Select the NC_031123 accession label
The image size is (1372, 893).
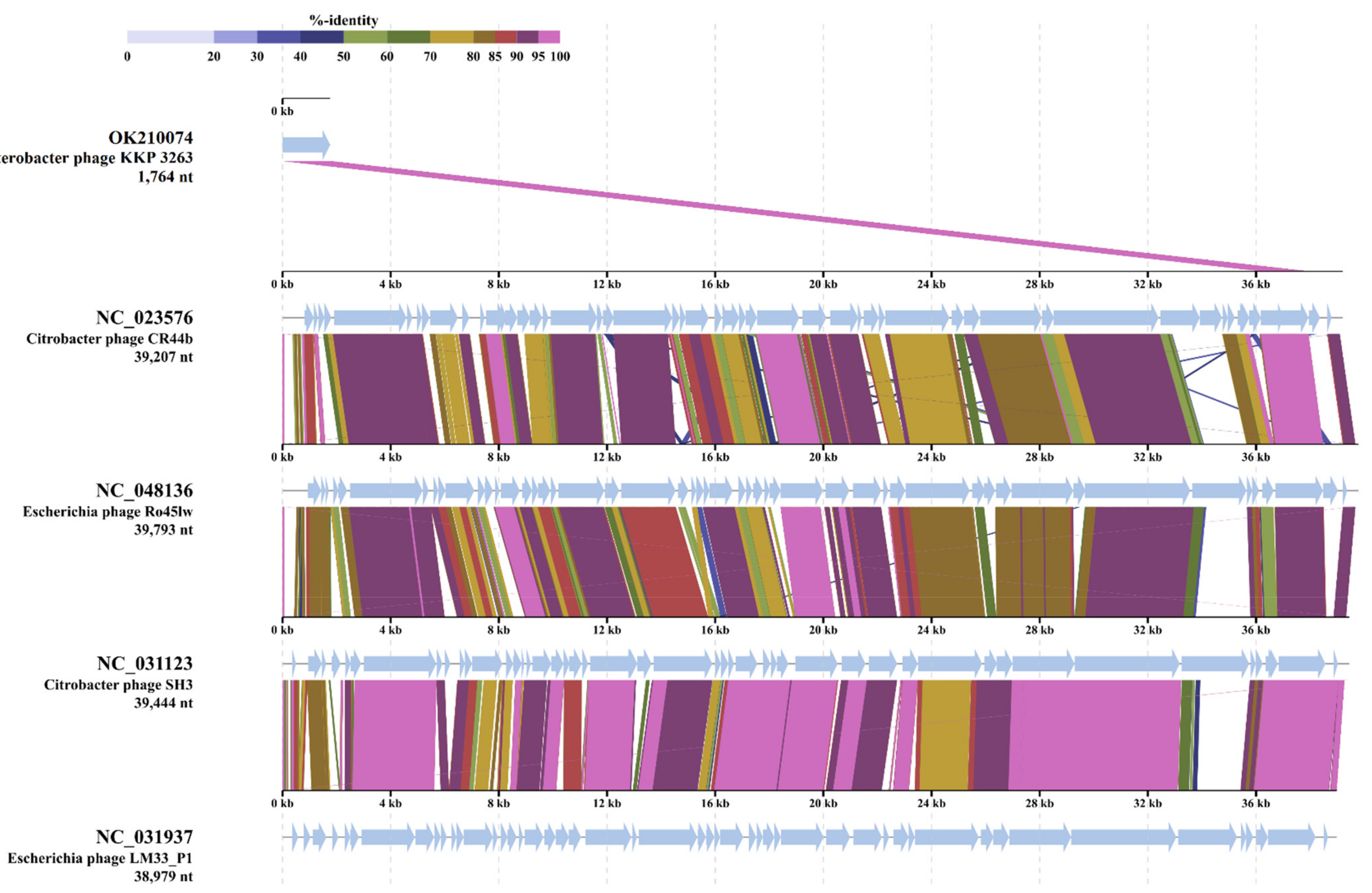(x=144, y=663)
